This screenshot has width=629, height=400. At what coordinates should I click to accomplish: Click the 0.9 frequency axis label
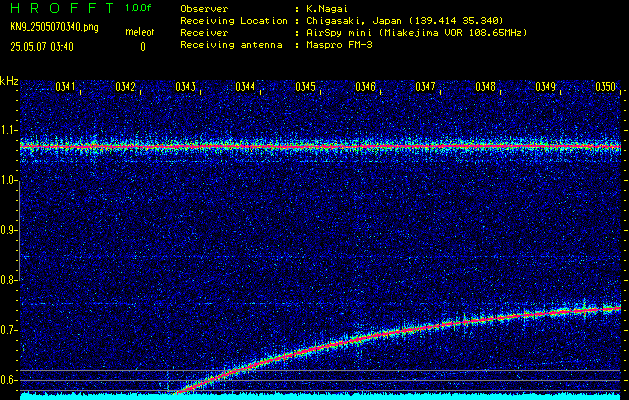tap(9, 230)
